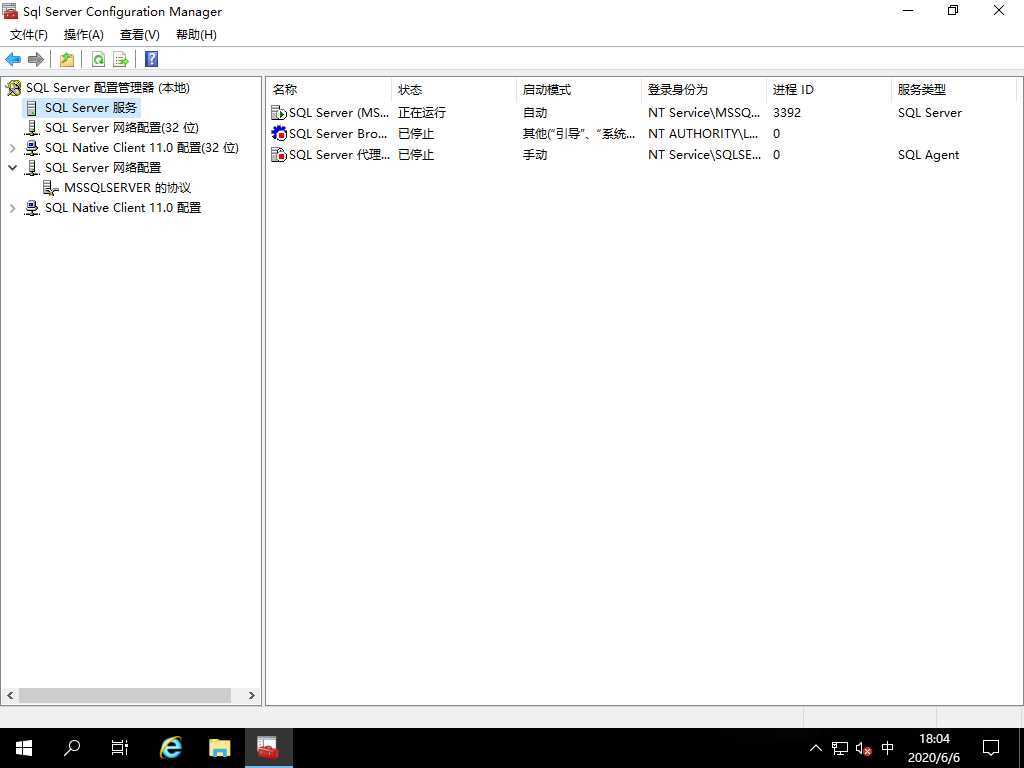Click the 自动 start mode cell
Image resolution: width=1024 pixels, height=768 pixels.
(535, 113)
